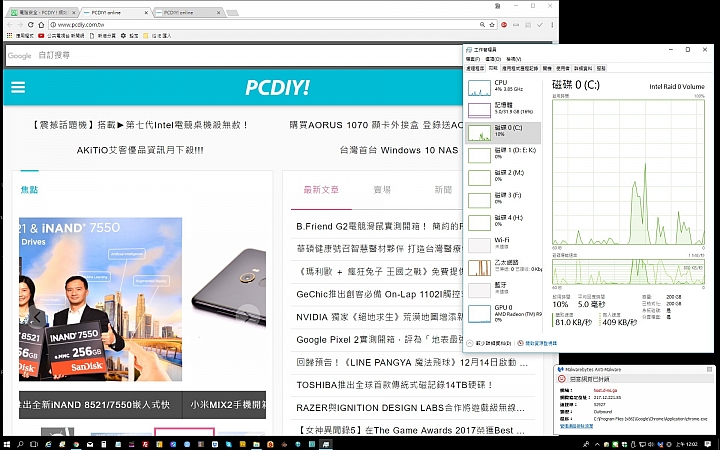Select GPU 0 in performance list
Image resolution: width=720 pixels, height=450 pixels.
point(504,314)
